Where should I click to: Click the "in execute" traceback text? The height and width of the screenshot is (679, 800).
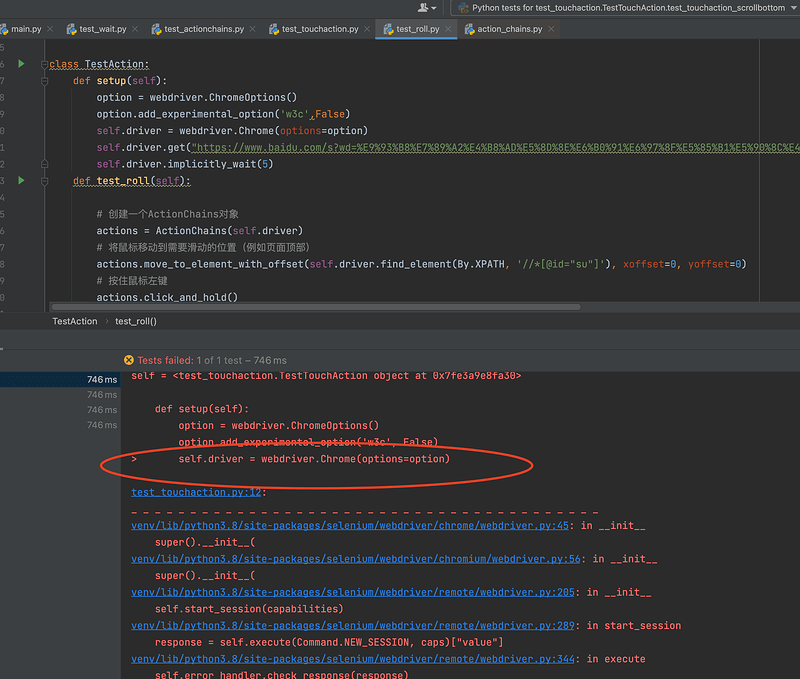tap(616, 659)
